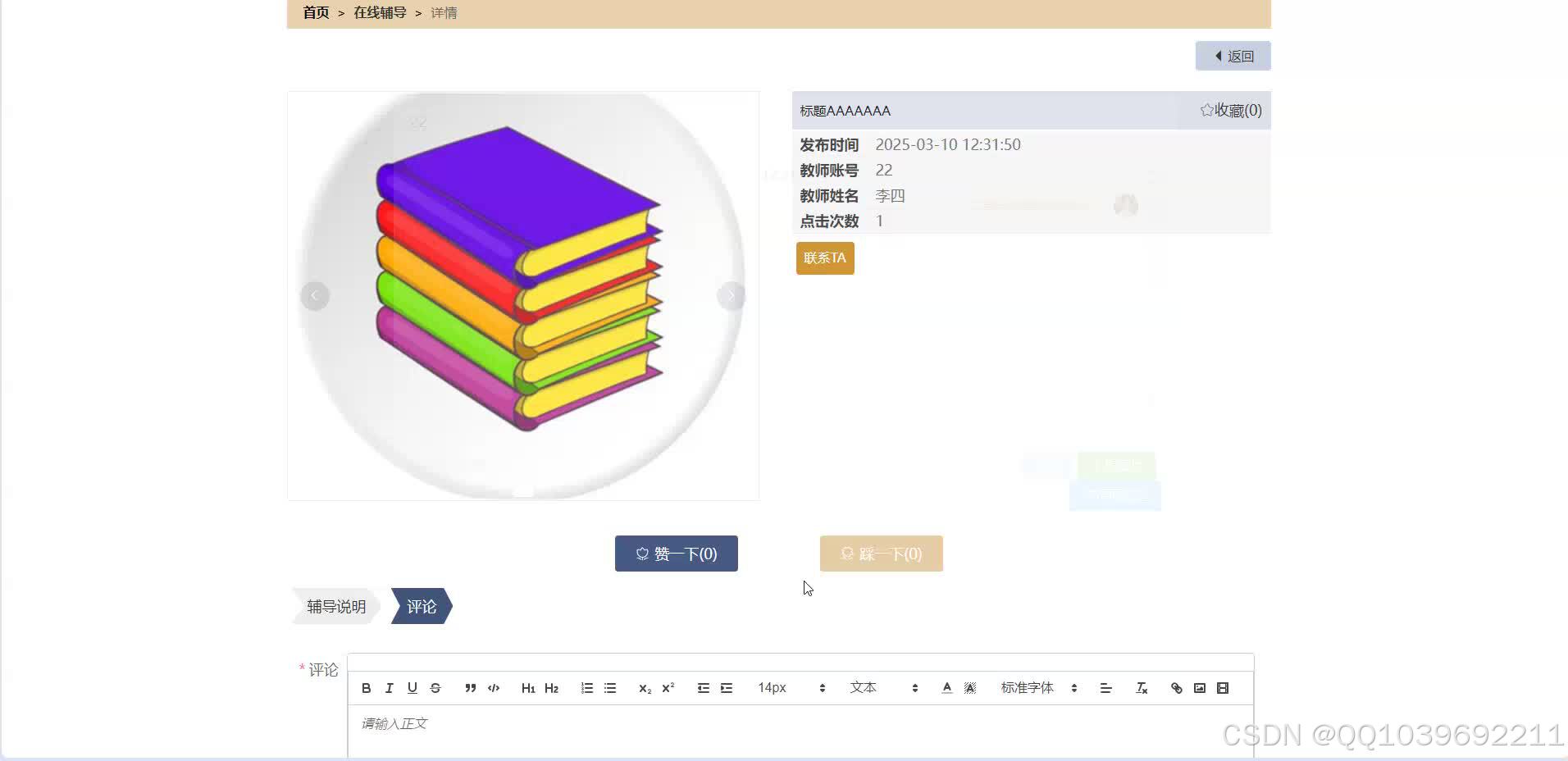Toggle italic formatting in the comment editor

tap(390, 688)
